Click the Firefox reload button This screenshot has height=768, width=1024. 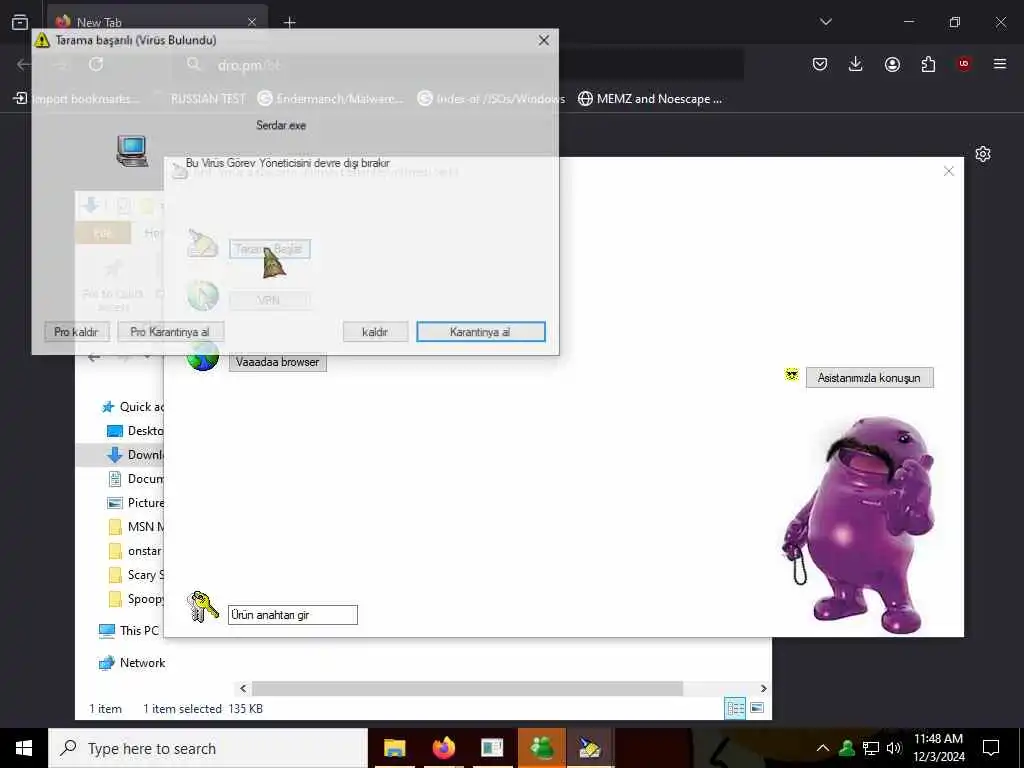[96, 64]
